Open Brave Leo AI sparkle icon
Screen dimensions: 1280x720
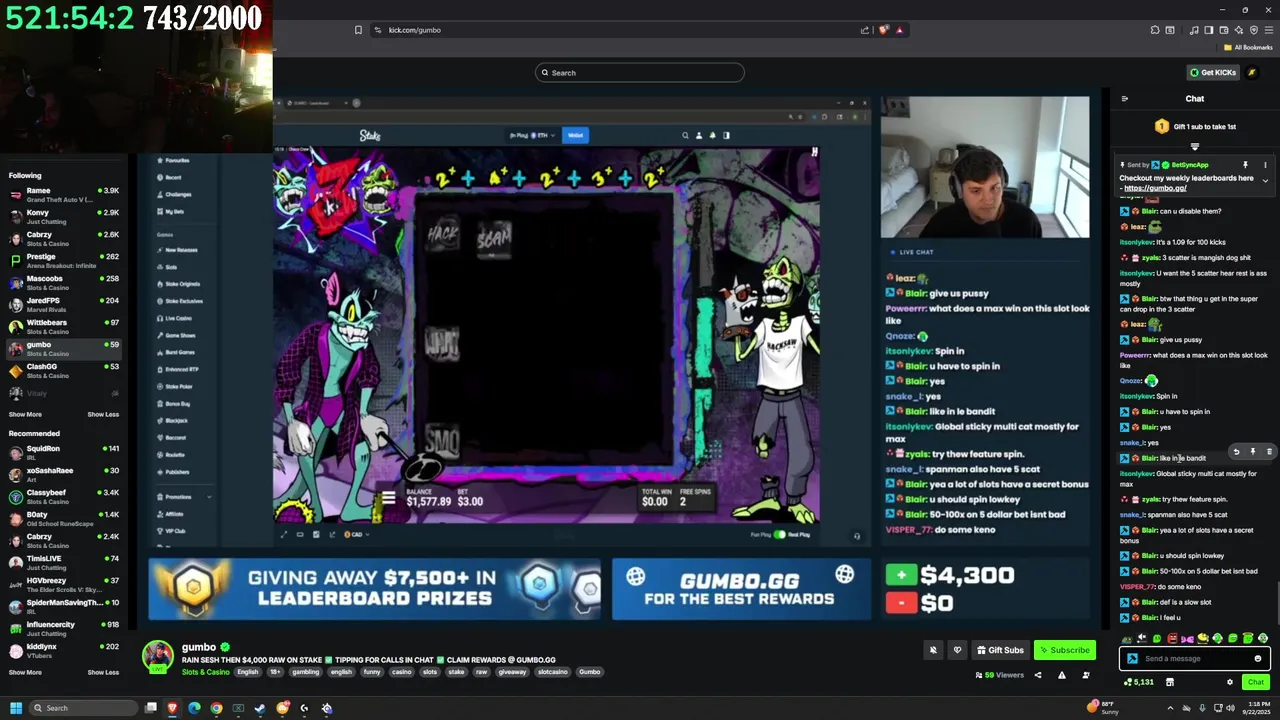[x=1239, y=30]
